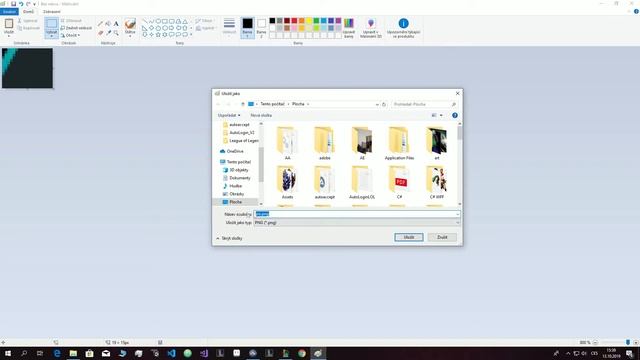This screenshot has height=360, width=640.
Task: Click Edit with Paint 3D icon
Action: (x=371, y=28)
